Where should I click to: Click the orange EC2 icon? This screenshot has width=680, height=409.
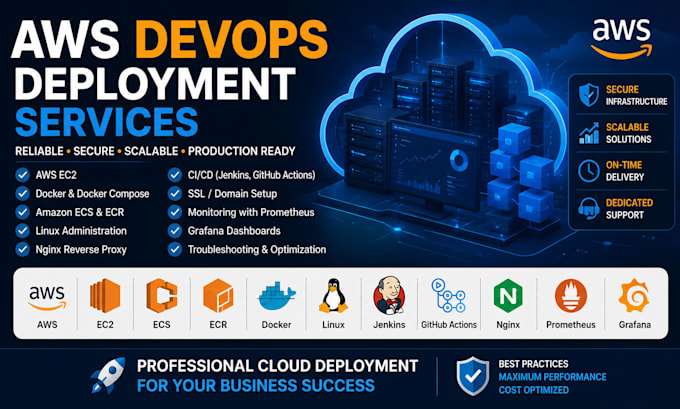pyautogui.click(x=105, y=296)
